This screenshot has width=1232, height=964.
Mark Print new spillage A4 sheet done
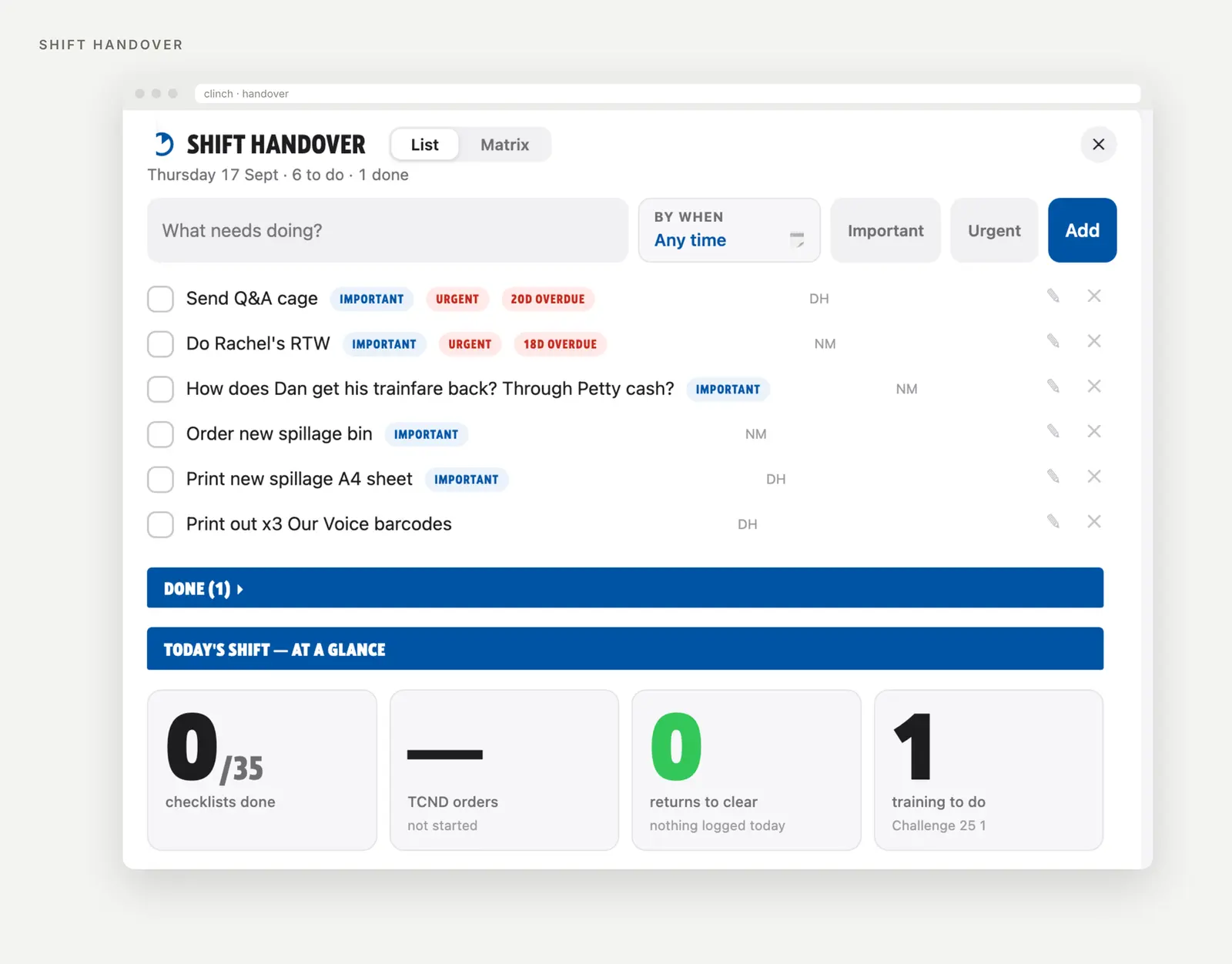(160, 479)
